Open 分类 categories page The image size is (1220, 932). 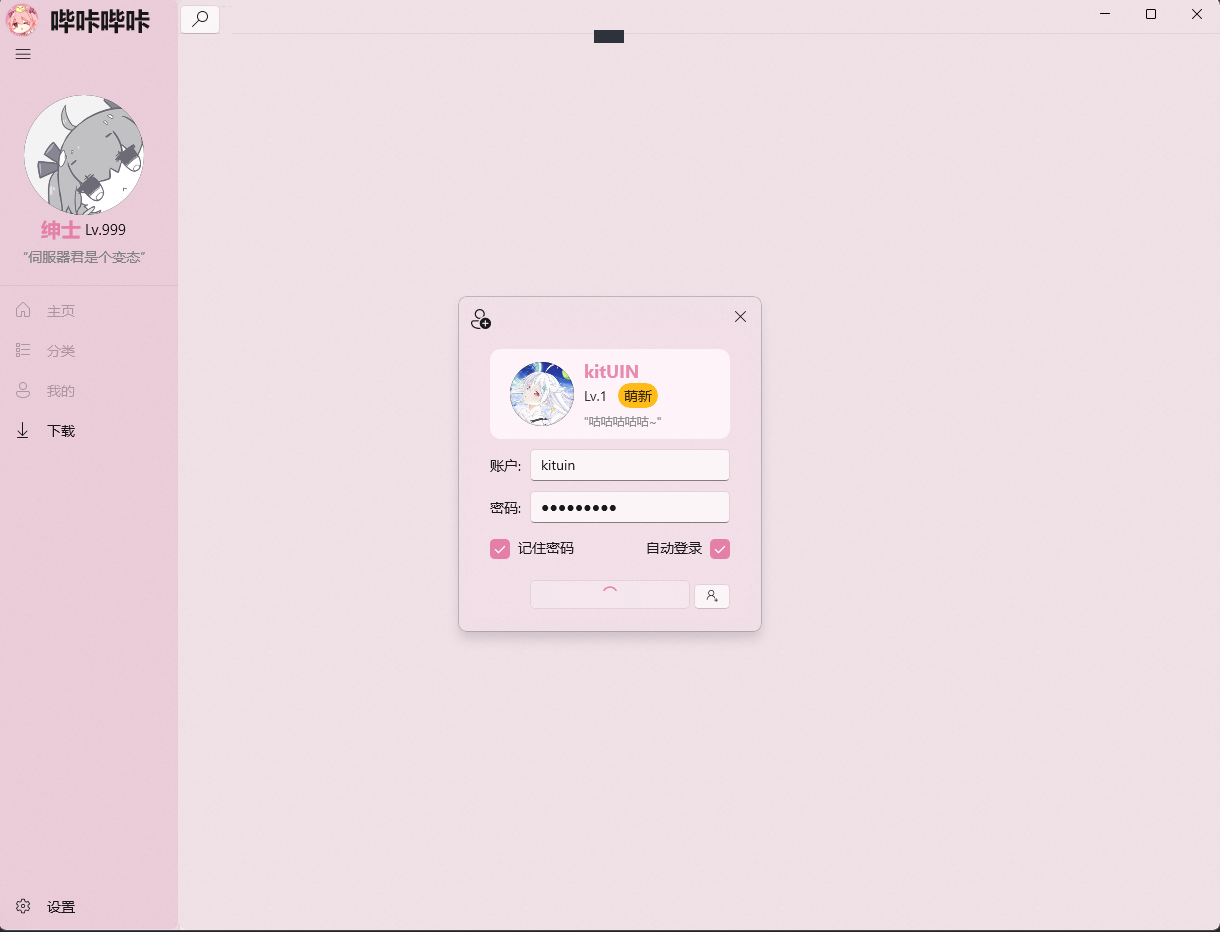[89, 351]
